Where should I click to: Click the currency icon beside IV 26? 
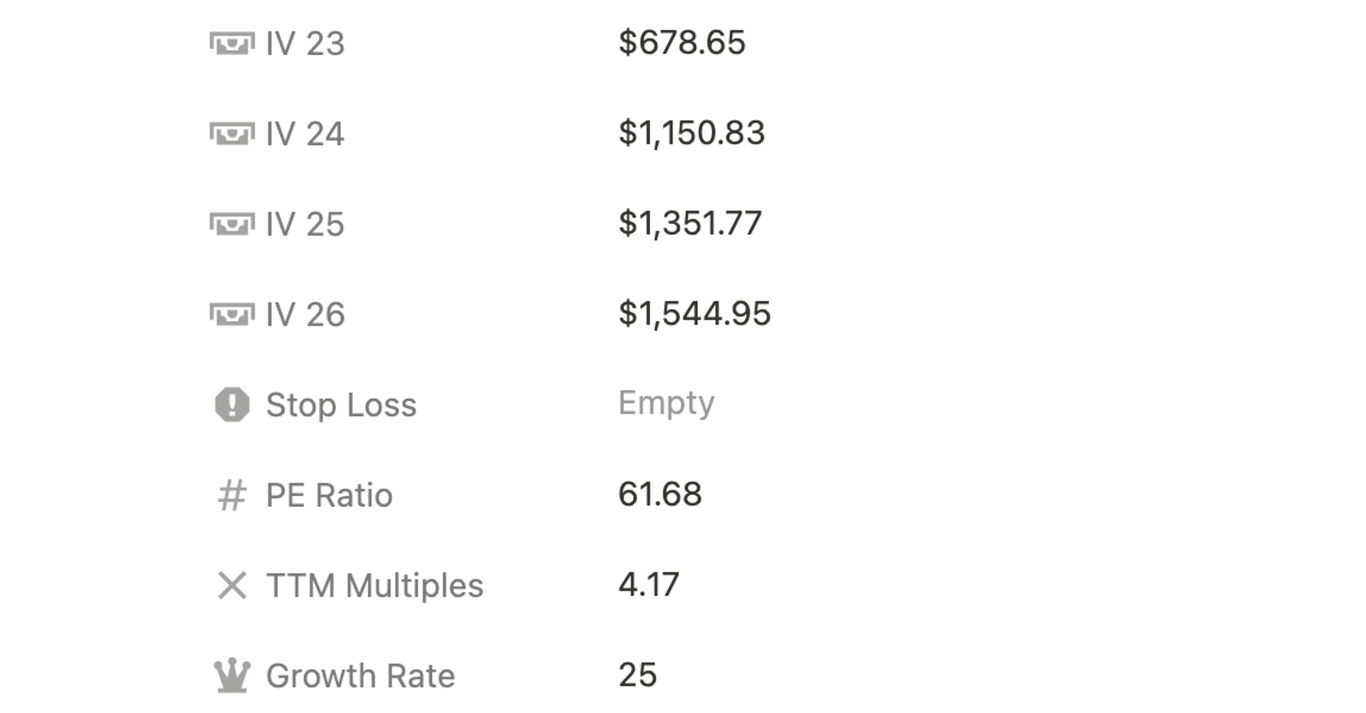[x=231, y=314]
